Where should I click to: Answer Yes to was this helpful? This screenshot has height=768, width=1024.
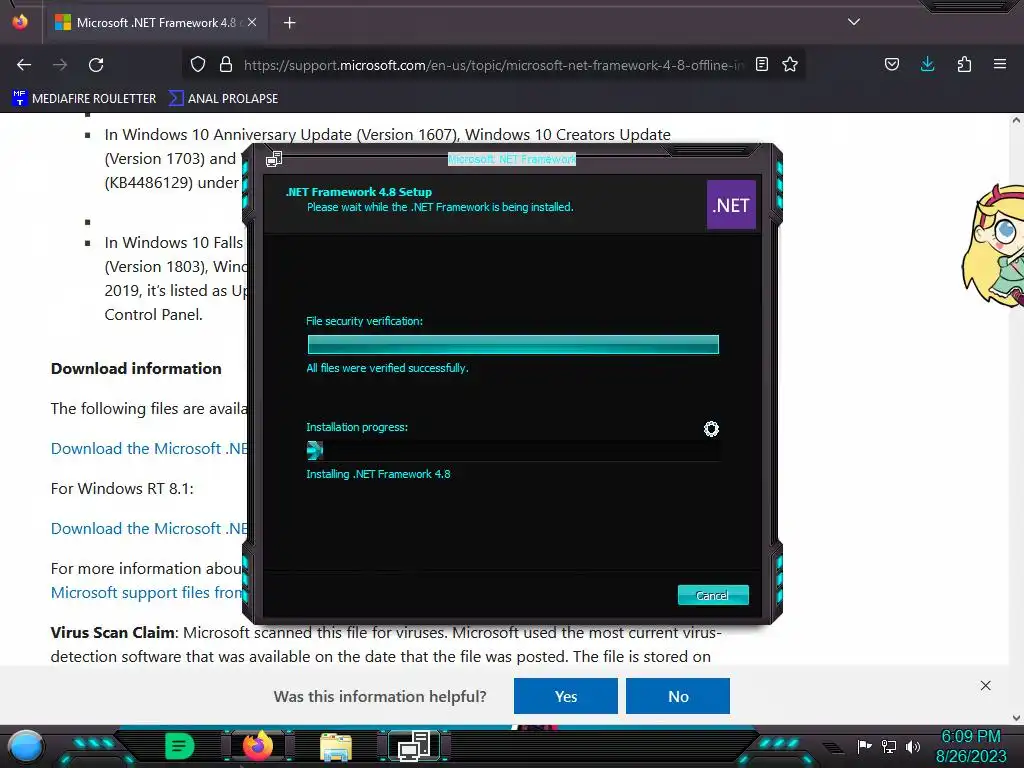566,696
